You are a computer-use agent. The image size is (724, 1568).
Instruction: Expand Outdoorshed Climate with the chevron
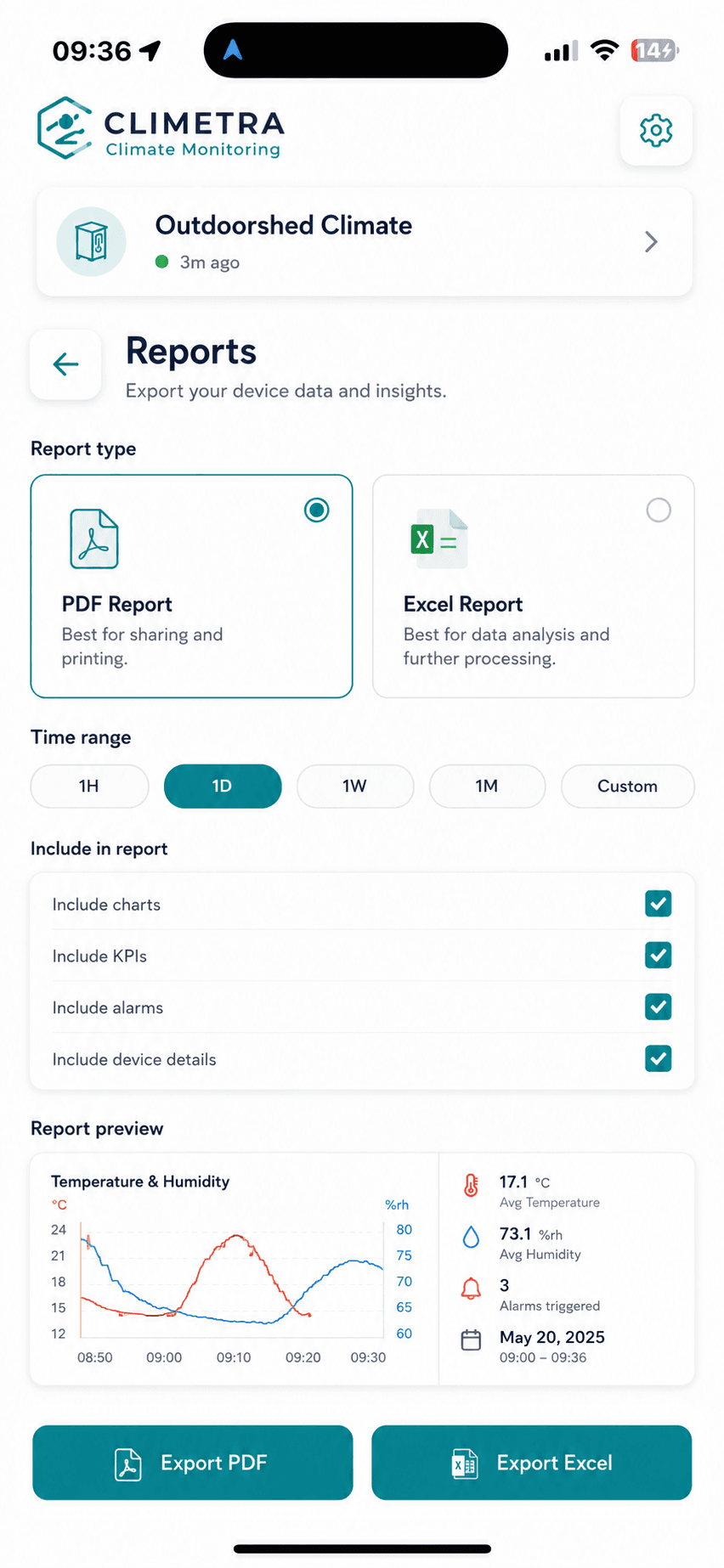pyautogui.click(x=651, y=242)
